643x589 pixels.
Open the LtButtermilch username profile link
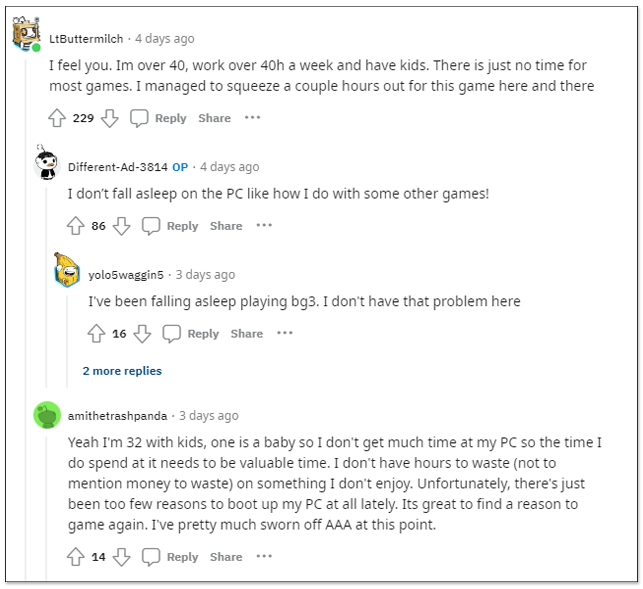coord(86,39)
